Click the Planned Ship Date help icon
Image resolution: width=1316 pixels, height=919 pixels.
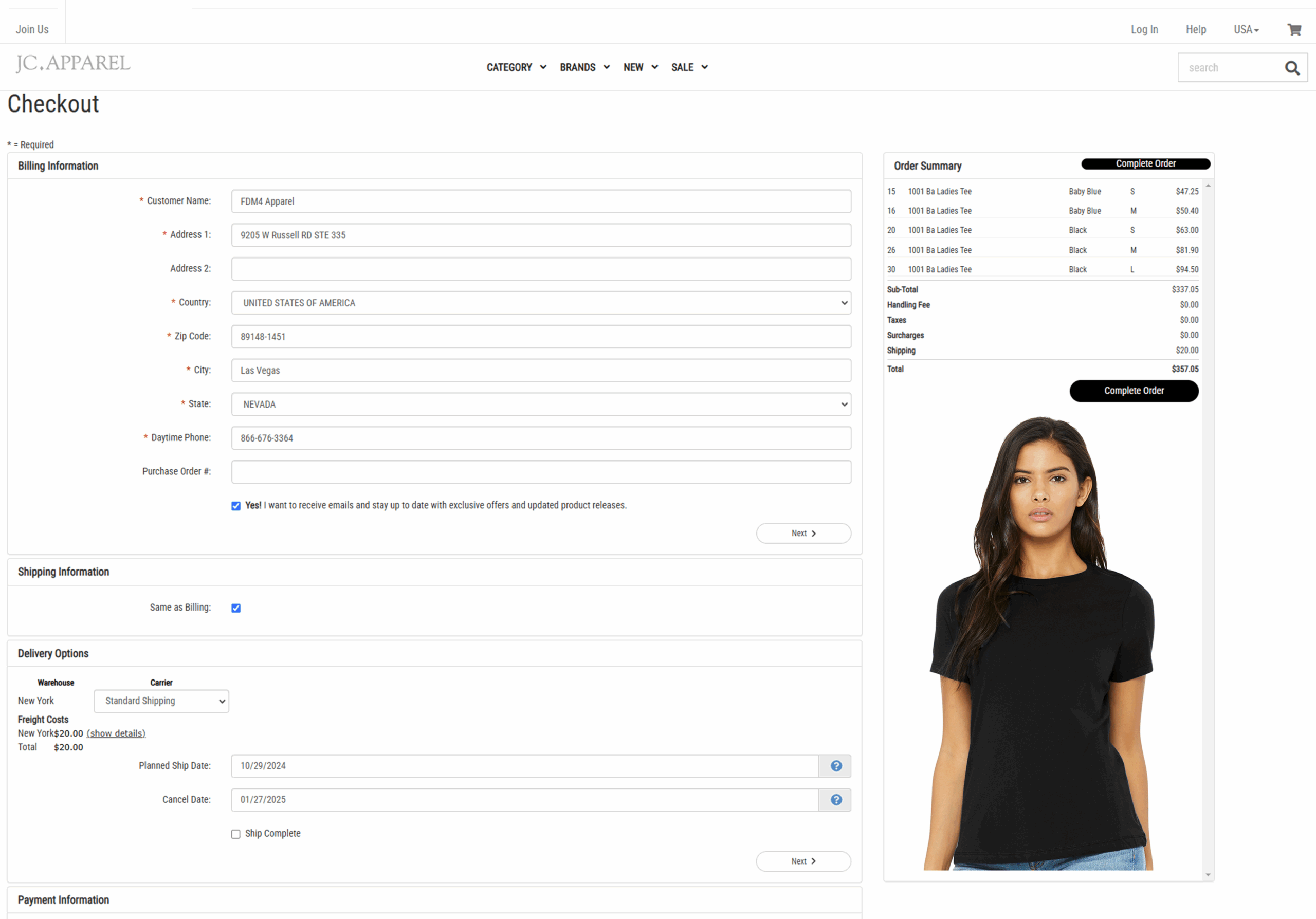pyautogui.click(x=836, y=766)
